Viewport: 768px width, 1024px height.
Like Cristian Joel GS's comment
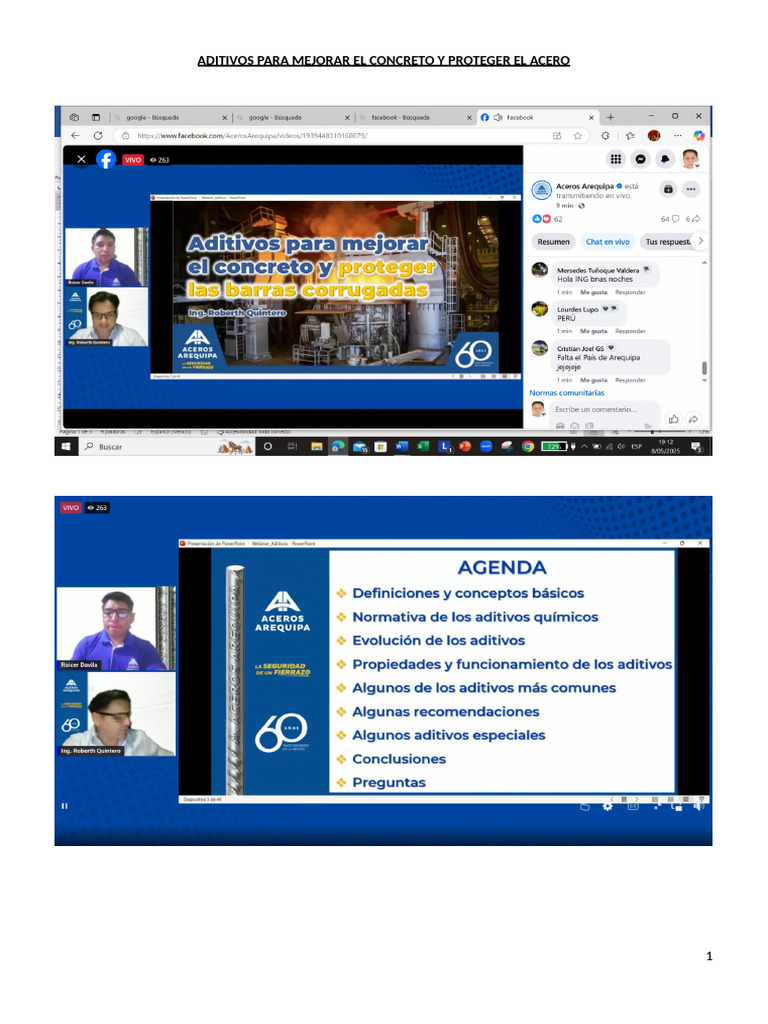point(594,380)
